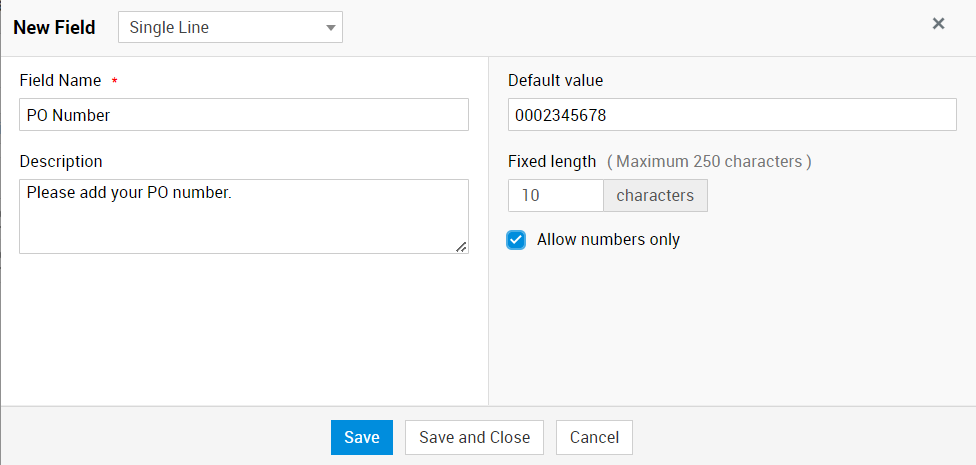Open the Single Line field type selector
The width and height of the screenshot is (976, 465).
pos(229,28)
